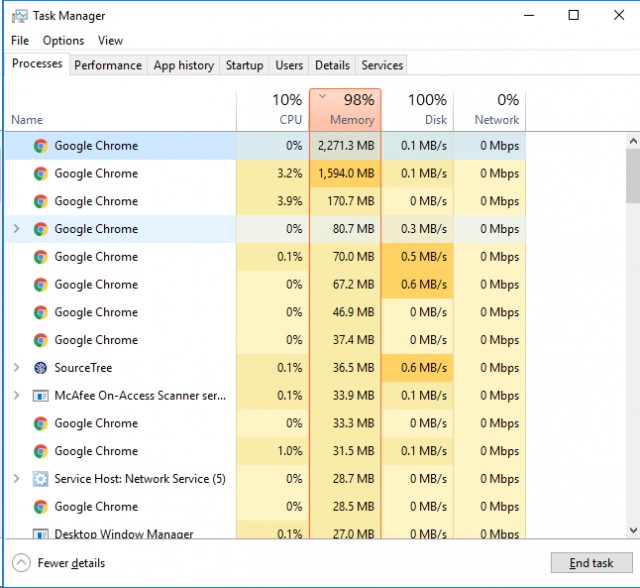
Task: Click the Chrome icon in the 80.7 MB row
Action: click(40, 229)
